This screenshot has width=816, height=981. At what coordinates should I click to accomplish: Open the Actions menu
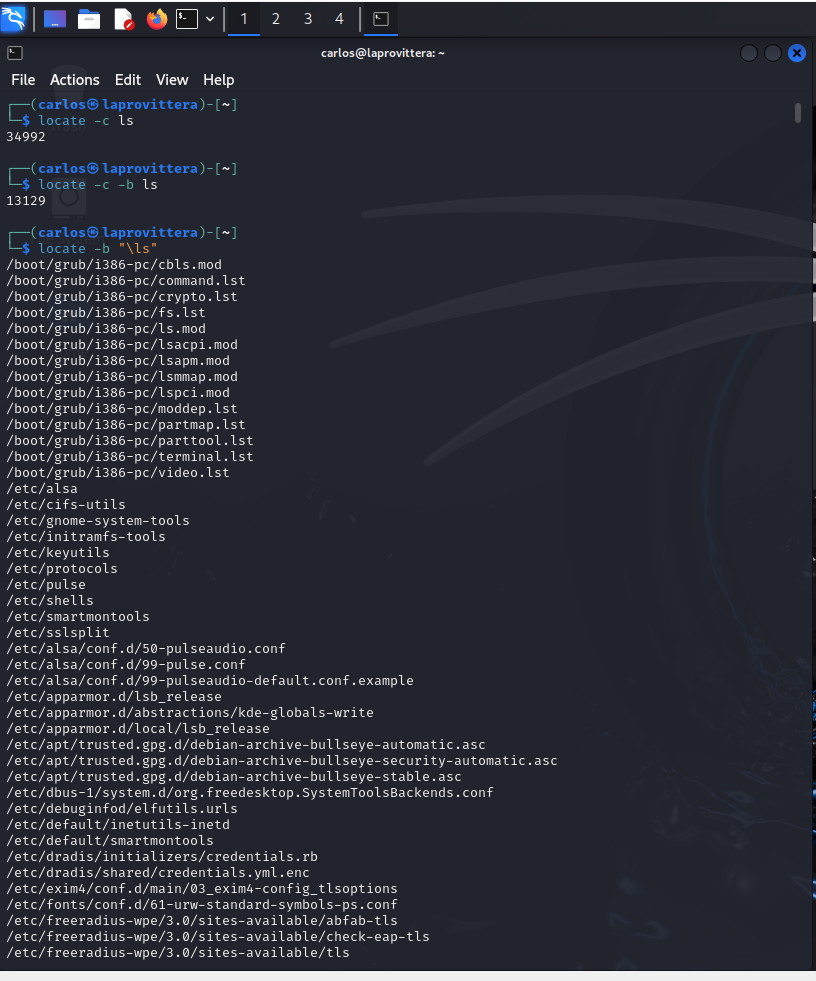[x=74, y=80]
